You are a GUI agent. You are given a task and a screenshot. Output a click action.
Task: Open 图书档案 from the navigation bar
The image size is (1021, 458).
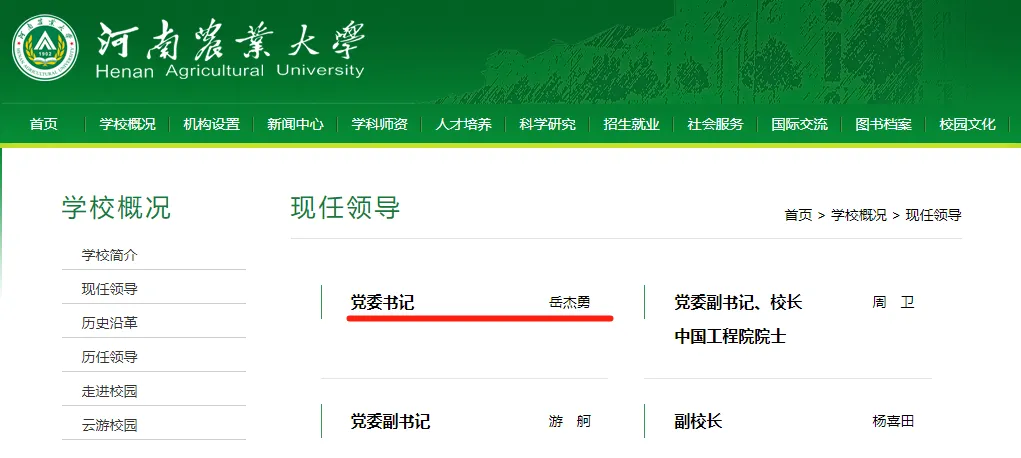pyautogui.click(x=883, y=125)
